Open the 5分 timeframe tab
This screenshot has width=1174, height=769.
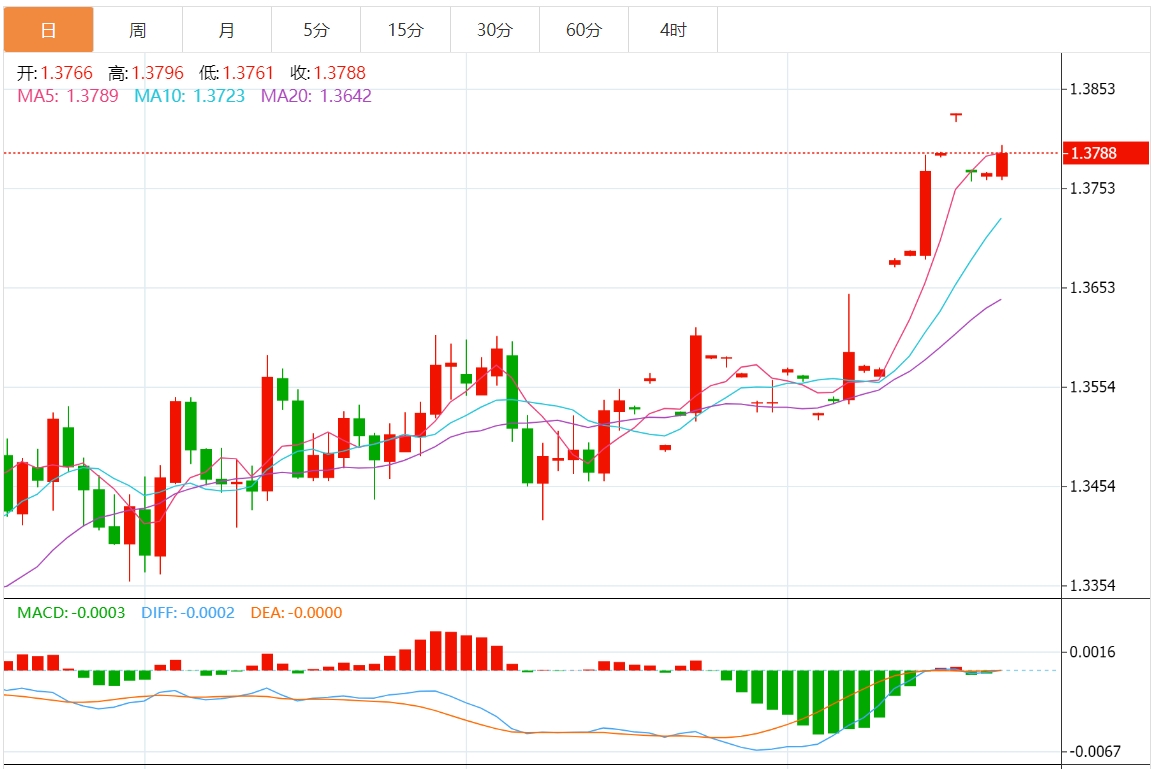[x=316, y=30]
